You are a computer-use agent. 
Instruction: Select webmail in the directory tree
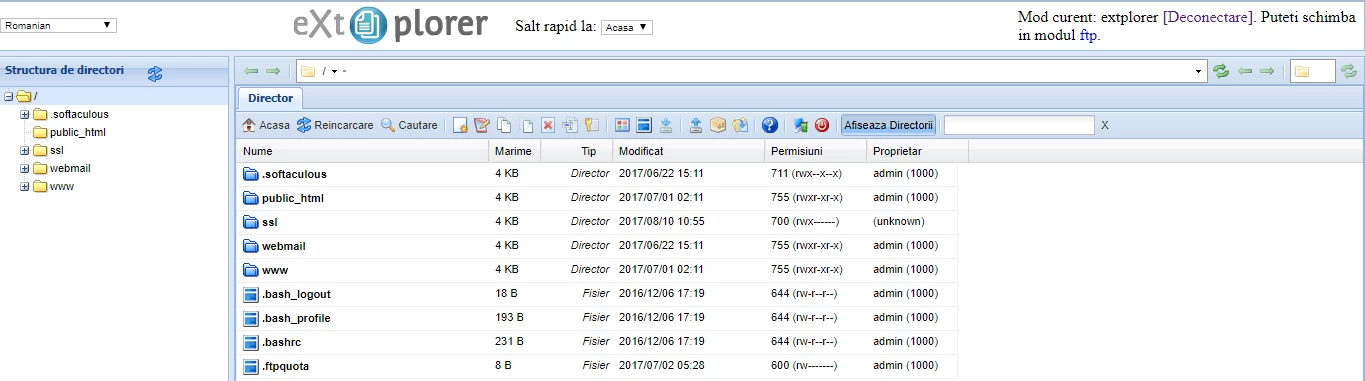click(x=69, y=168)
